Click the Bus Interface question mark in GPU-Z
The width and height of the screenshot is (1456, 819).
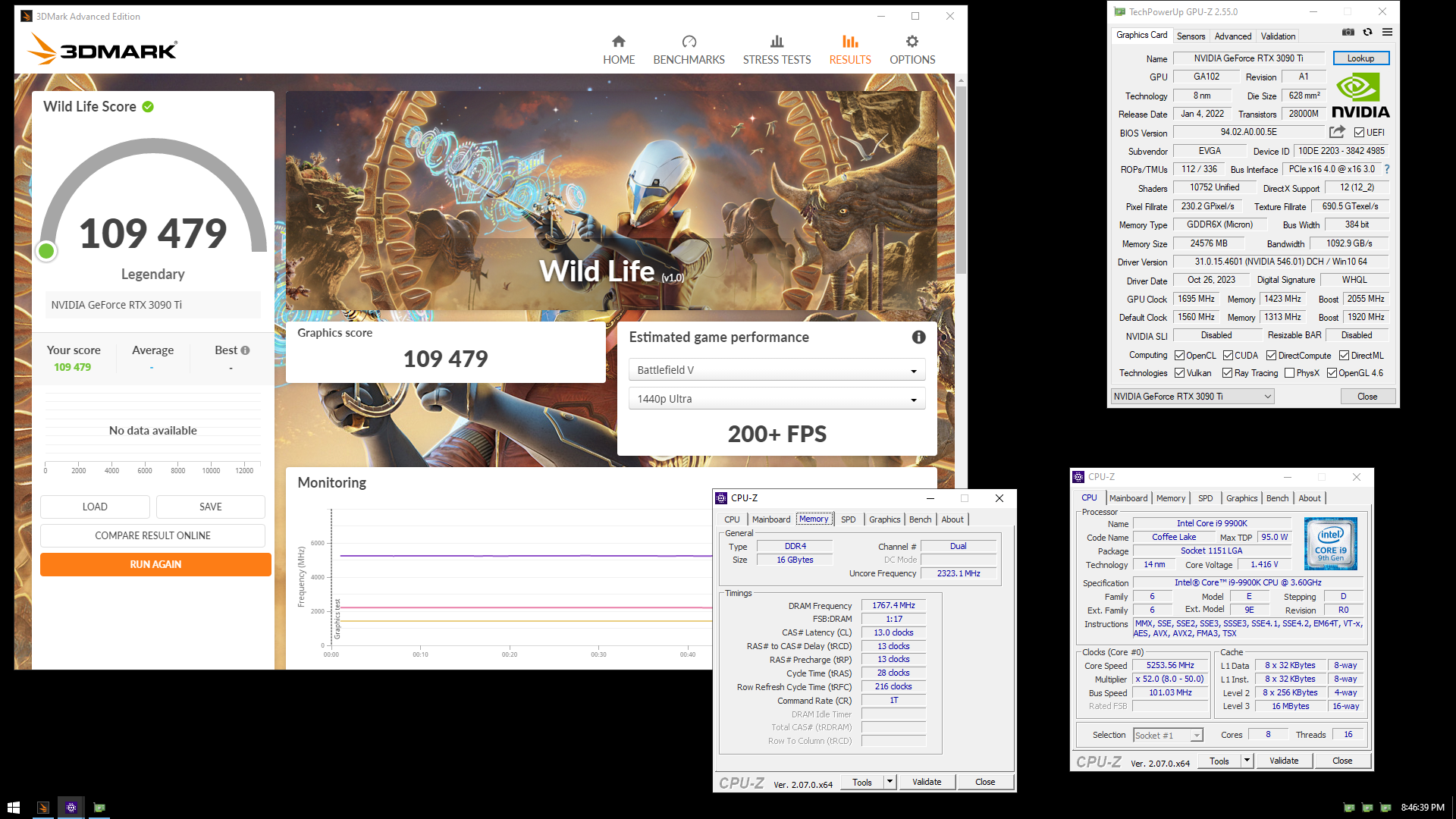[x=1387, y=169]
